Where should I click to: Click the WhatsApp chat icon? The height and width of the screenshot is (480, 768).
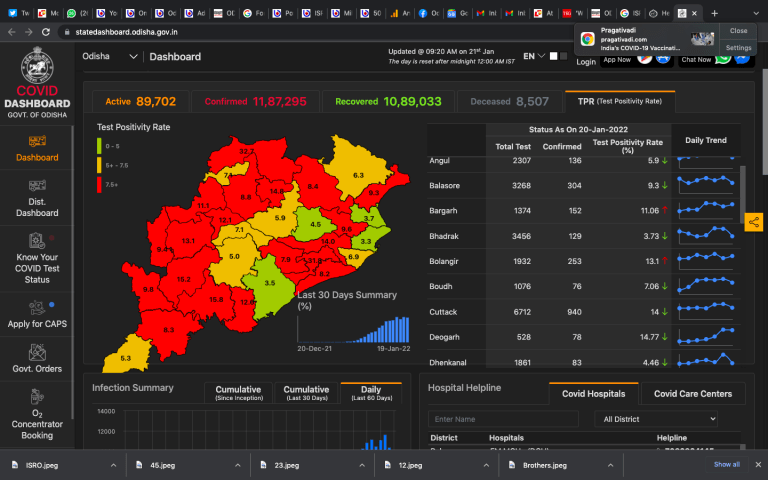[723, 58]
